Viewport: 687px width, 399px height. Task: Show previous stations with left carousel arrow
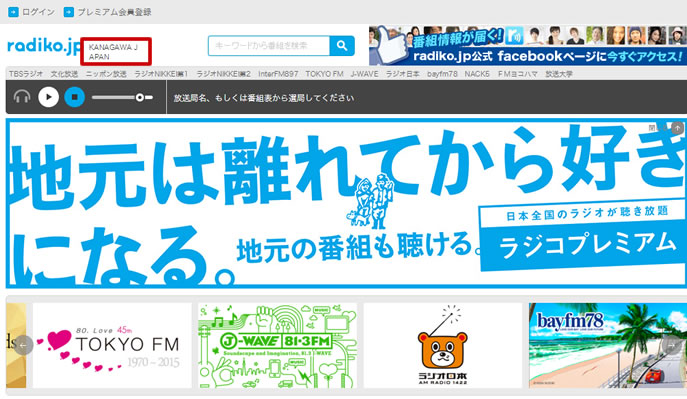(x=23, y=346)
